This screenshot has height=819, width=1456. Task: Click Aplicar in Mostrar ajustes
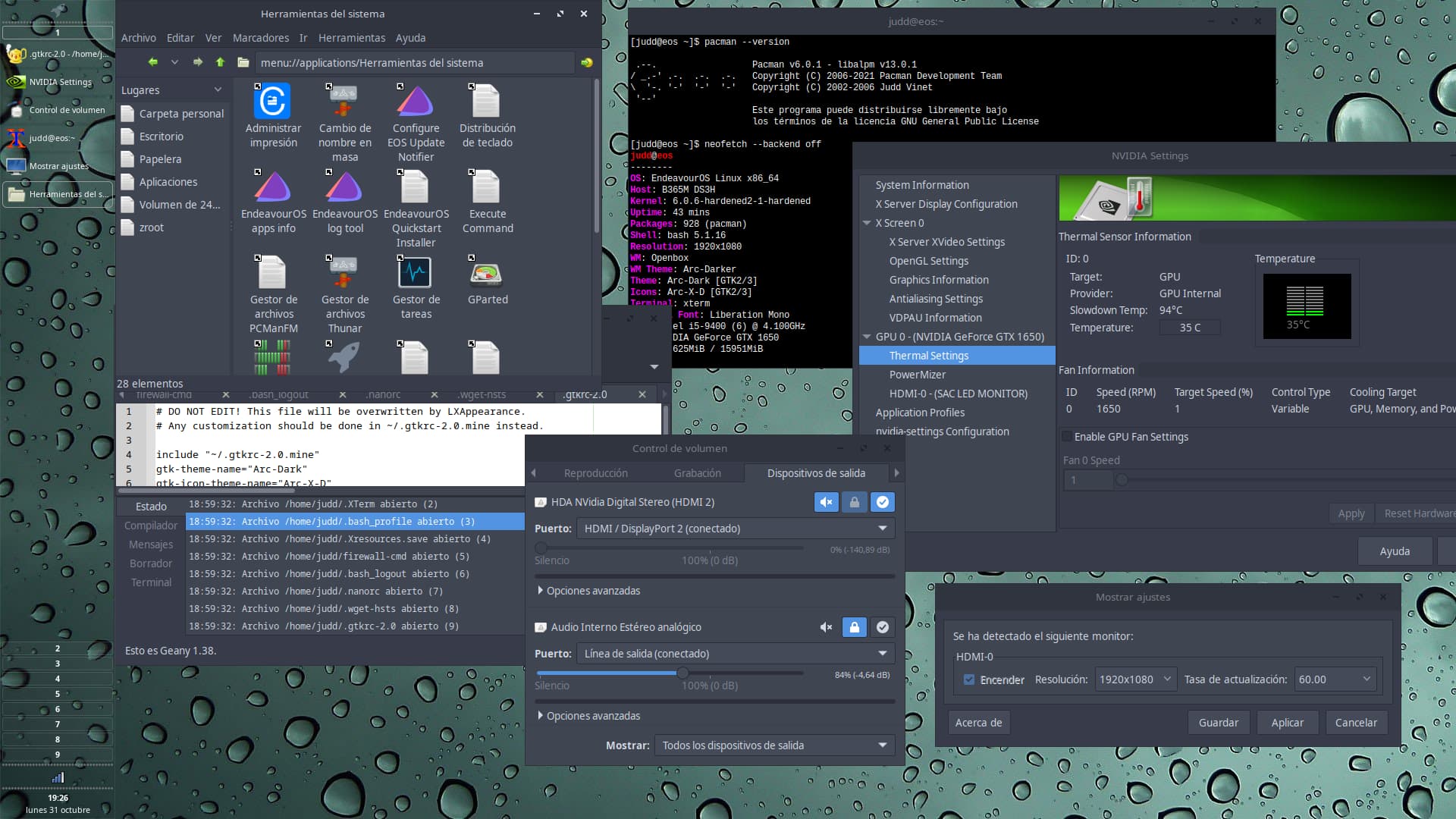[x=1287, y=723]
